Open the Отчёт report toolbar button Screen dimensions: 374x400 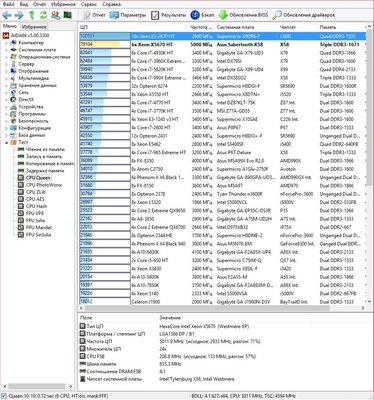point(94,15)
